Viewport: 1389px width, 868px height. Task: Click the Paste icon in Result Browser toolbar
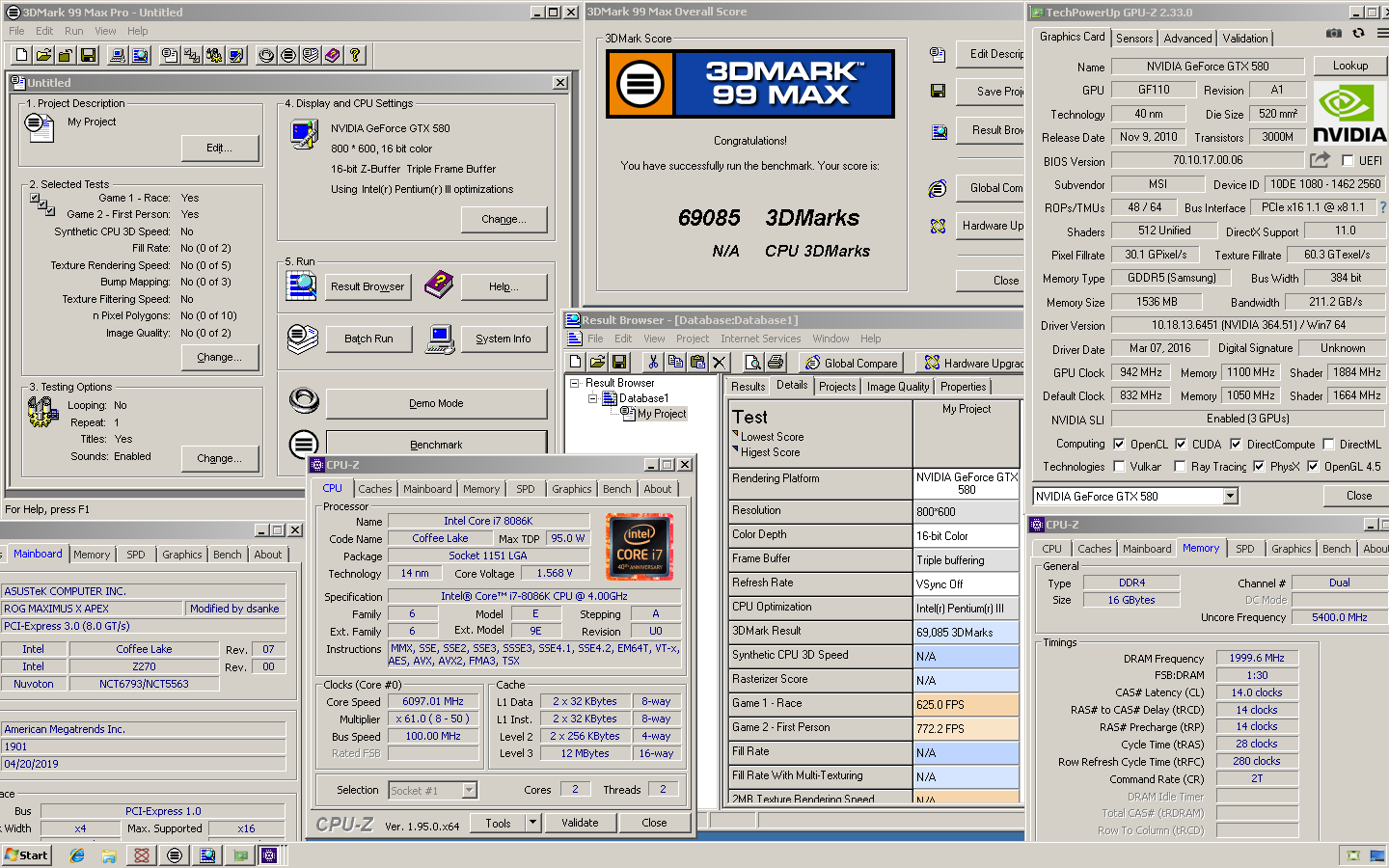pos(697,363)
